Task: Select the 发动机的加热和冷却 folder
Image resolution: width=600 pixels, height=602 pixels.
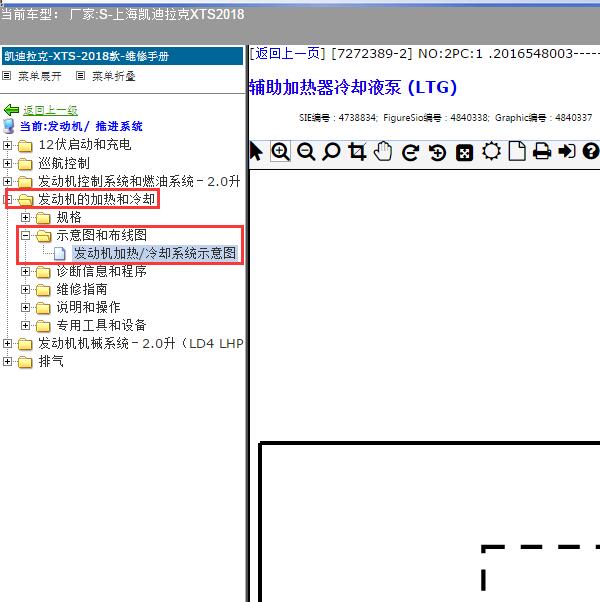Action: click(96, 199)
